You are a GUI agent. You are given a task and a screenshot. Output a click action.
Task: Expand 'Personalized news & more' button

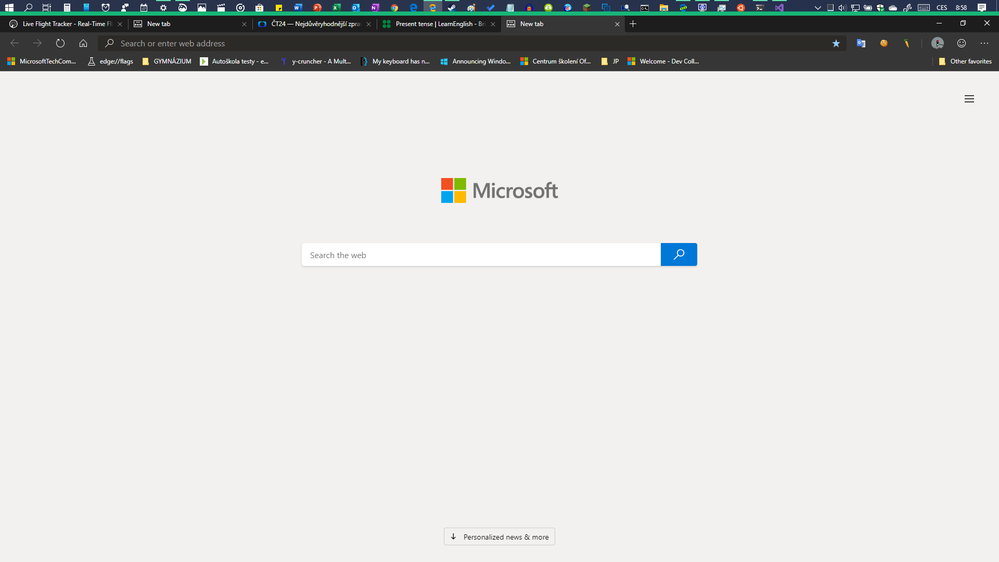[x=499, y=537]
